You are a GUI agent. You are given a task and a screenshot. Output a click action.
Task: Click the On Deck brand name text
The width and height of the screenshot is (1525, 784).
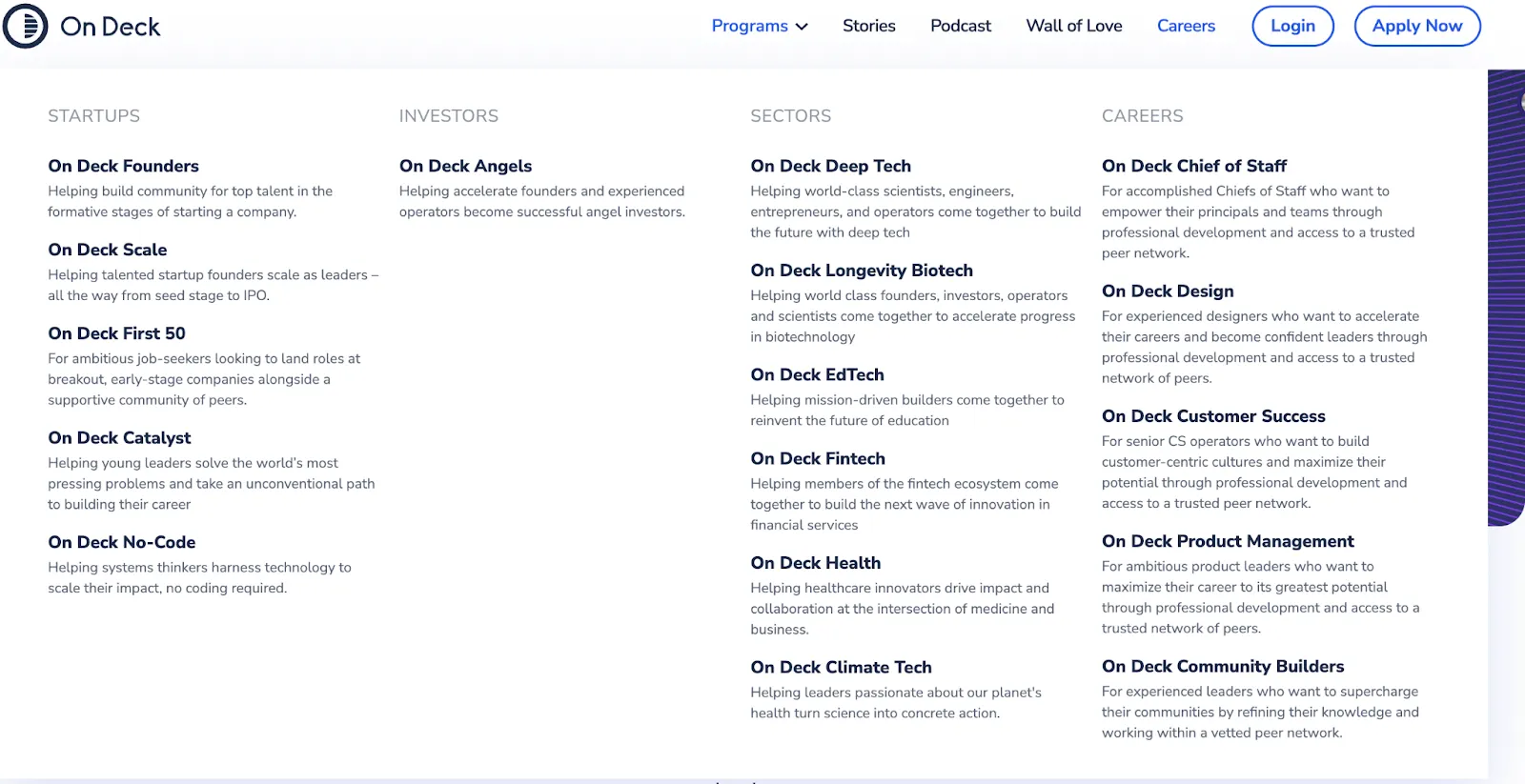point(111,27)
